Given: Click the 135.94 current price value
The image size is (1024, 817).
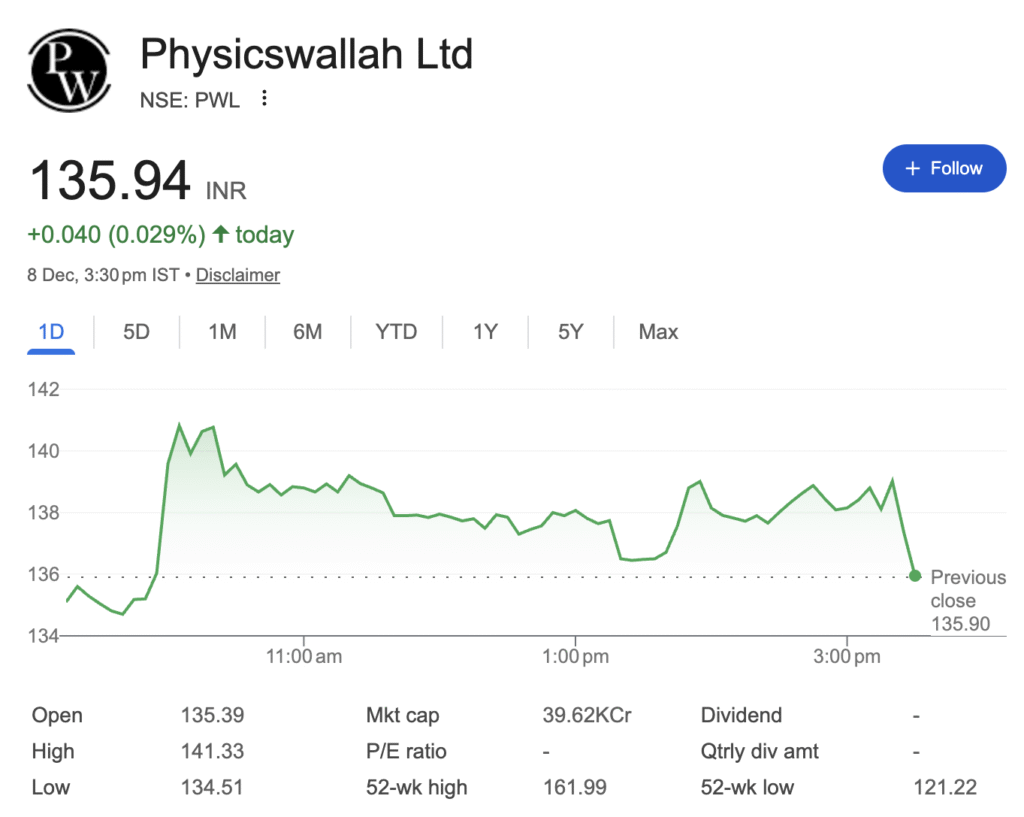Looking at the screenshot, I should (x=110, y=181).
